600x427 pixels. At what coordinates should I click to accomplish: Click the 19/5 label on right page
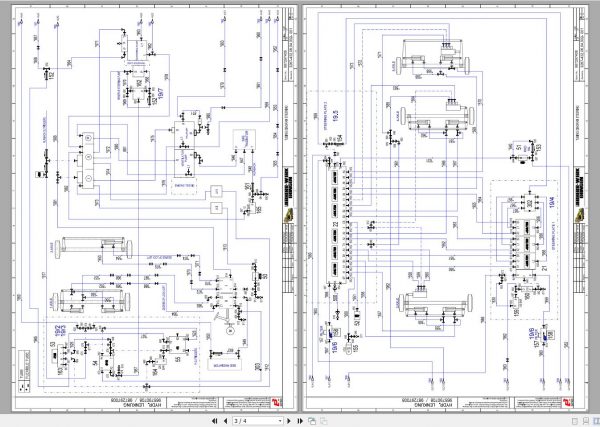[336, 116]
